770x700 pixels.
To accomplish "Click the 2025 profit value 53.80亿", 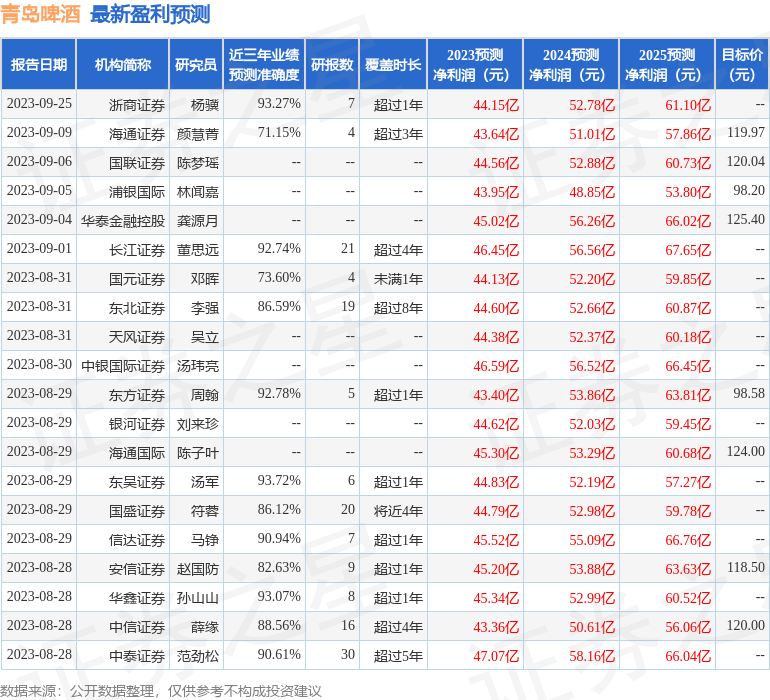I will pos(688,192).
